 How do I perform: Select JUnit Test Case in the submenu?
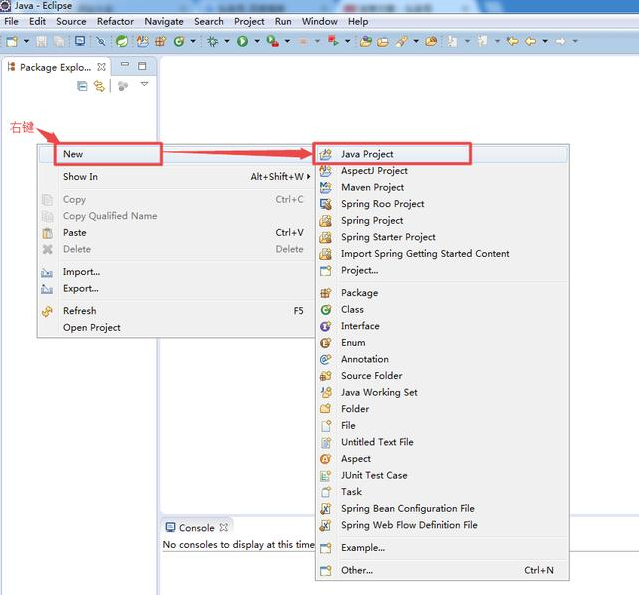click(442, 475)
